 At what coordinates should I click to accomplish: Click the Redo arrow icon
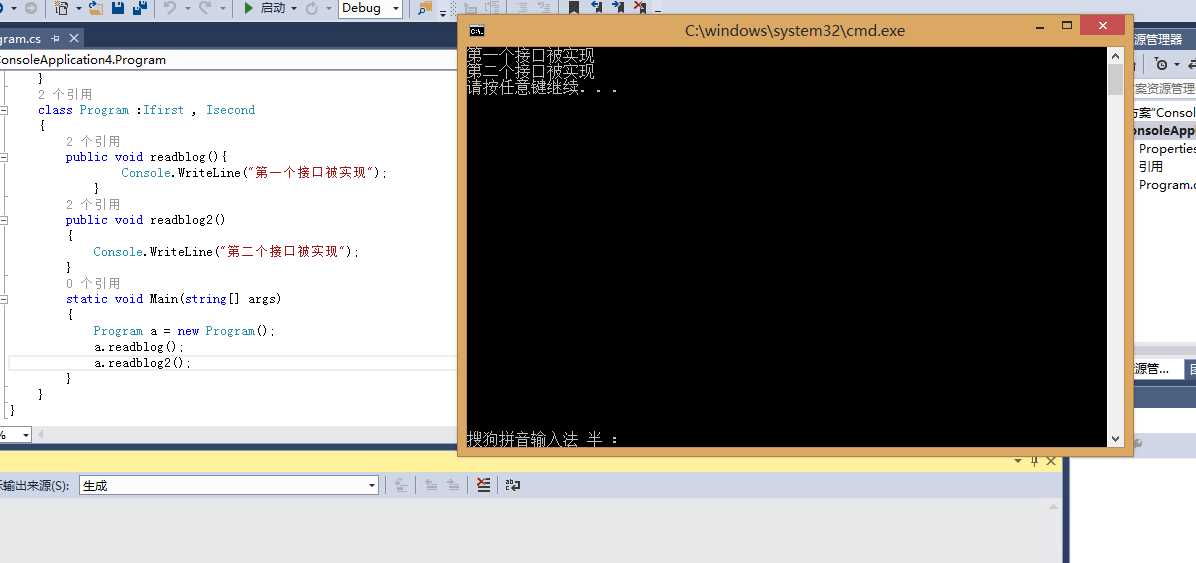coord(205,8)
